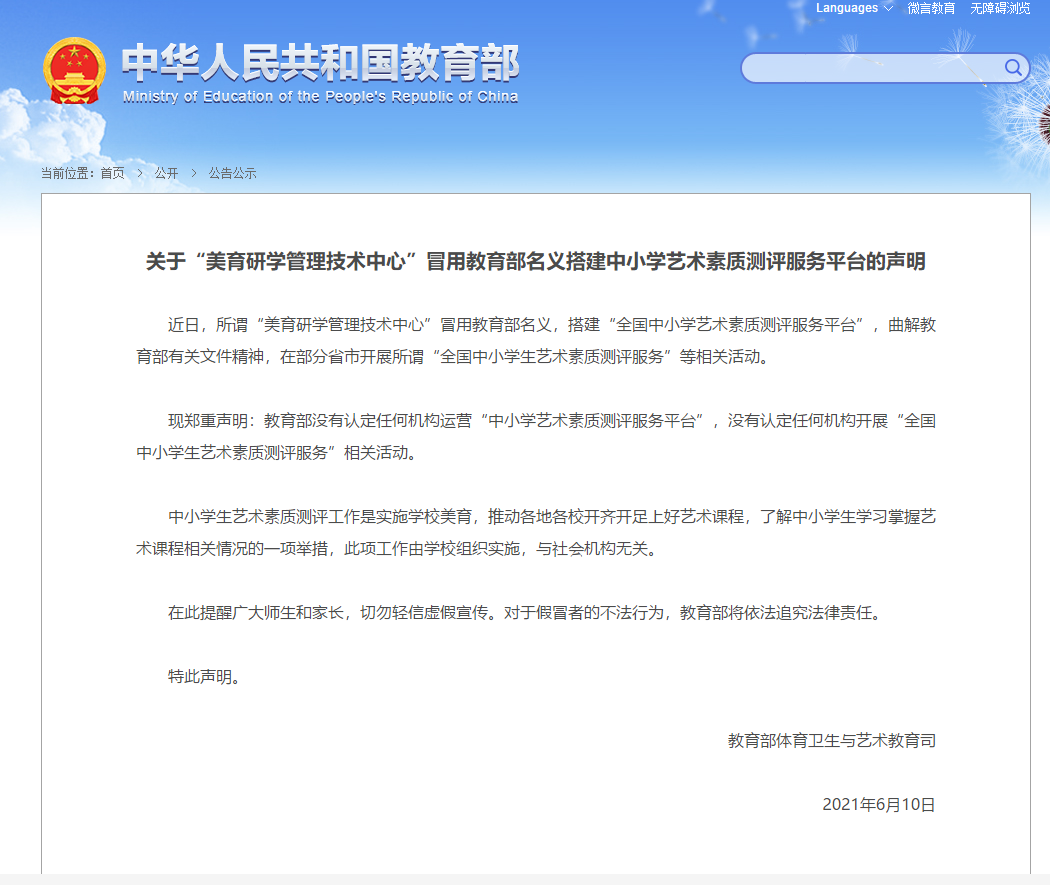Go to 公告公示 in breadcrumb

(232, 173)
